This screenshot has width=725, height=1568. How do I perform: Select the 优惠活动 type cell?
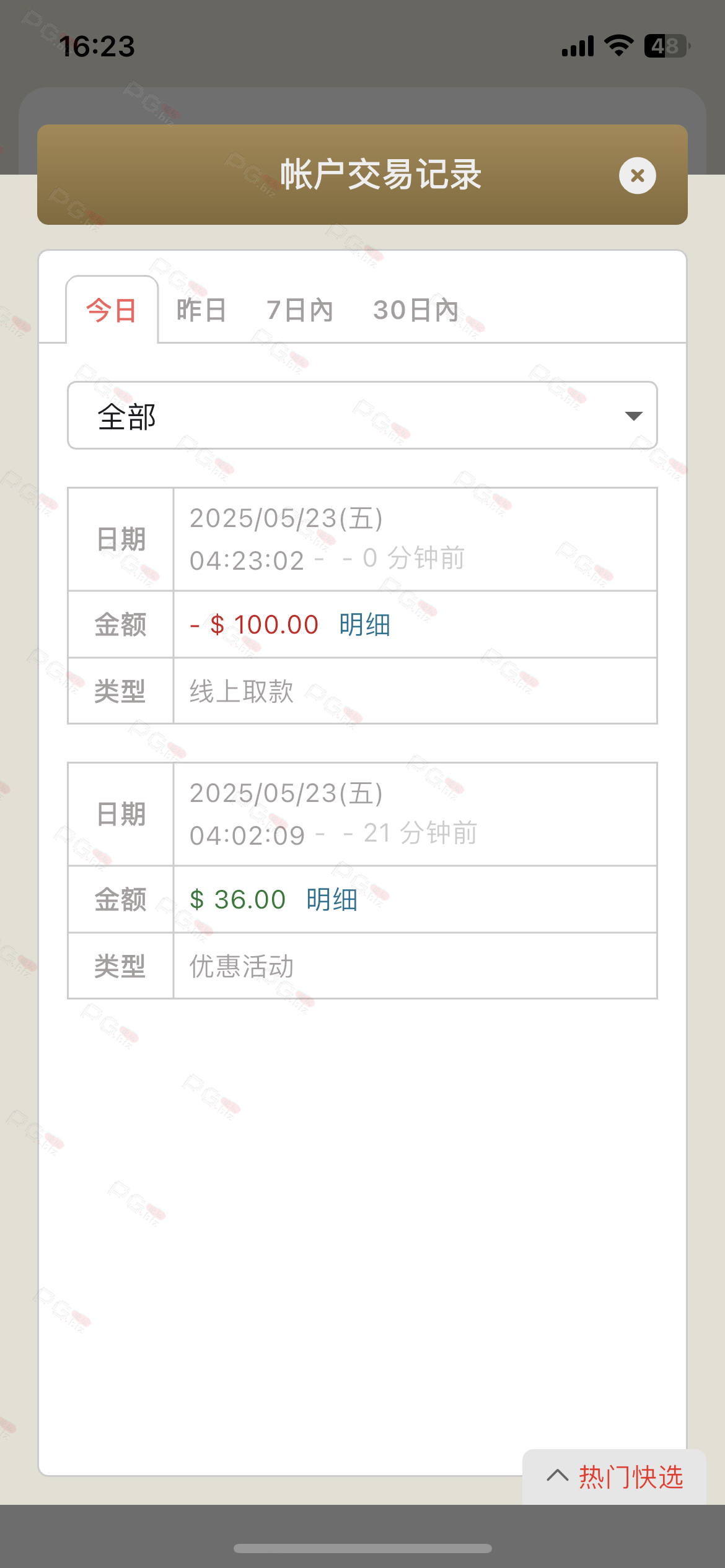click(x=415, y=966)
